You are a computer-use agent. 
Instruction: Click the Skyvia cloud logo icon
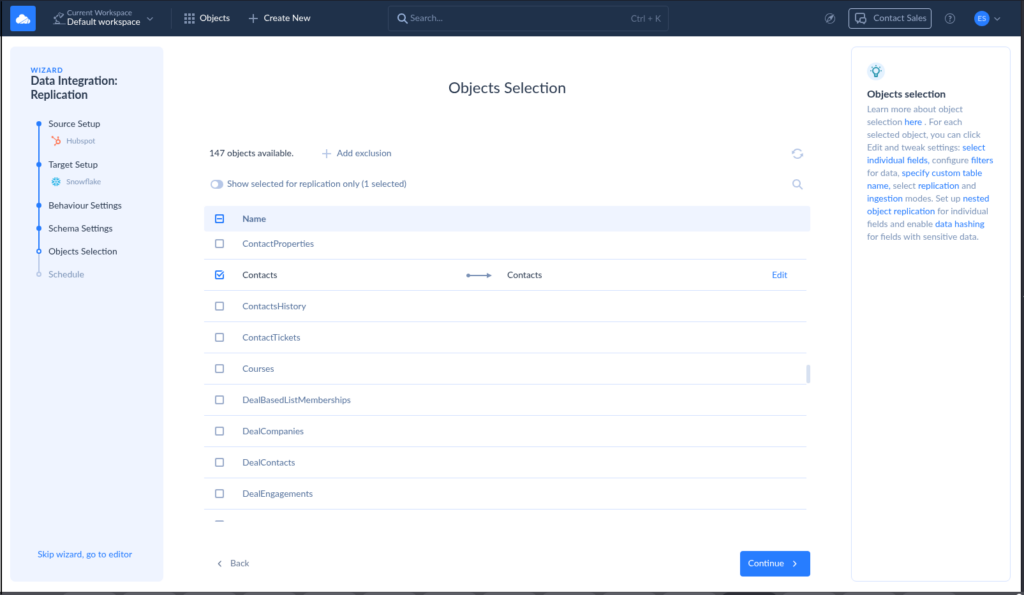(23, 18)
